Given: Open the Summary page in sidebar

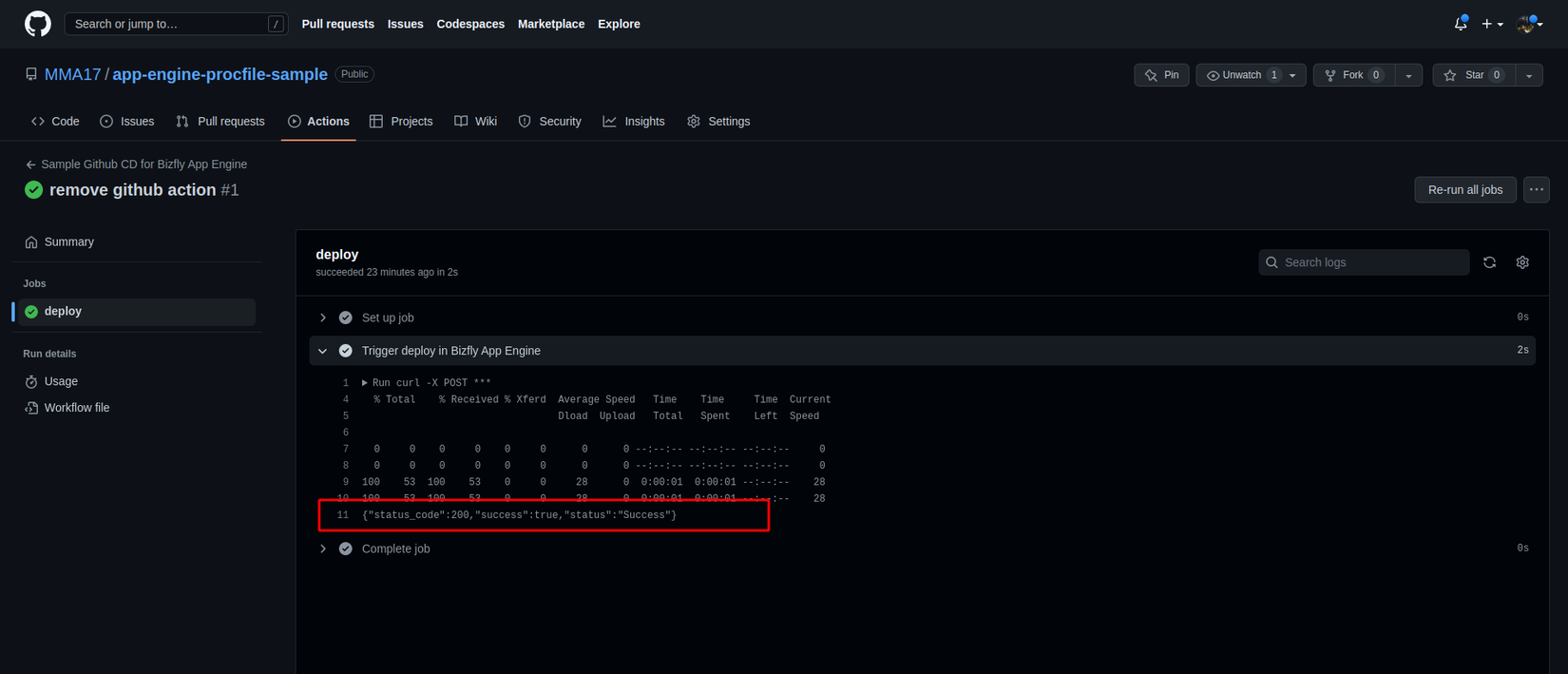Looking at the screenshot, I should (x=68, y=242).
